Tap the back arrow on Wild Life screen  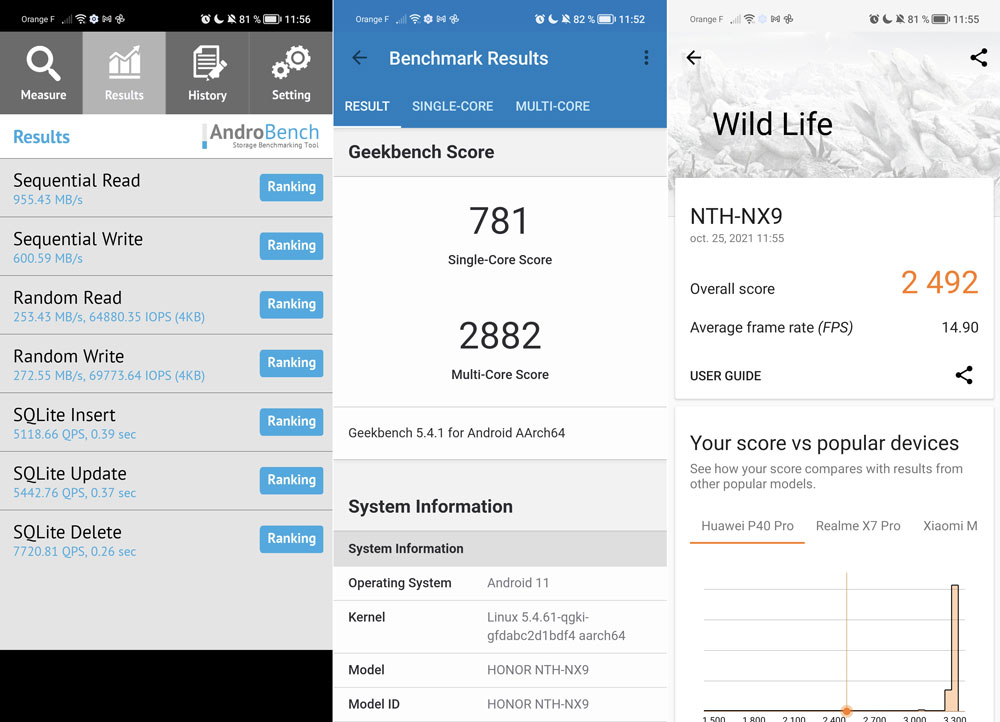(x=694, y=58)
